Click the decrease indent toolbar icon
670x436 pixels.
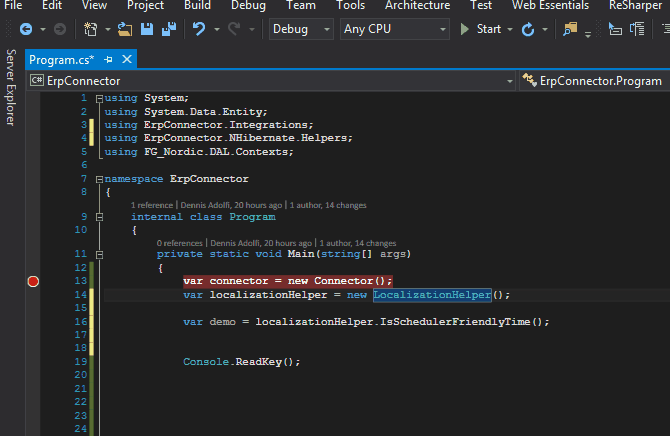coord(615,29)
